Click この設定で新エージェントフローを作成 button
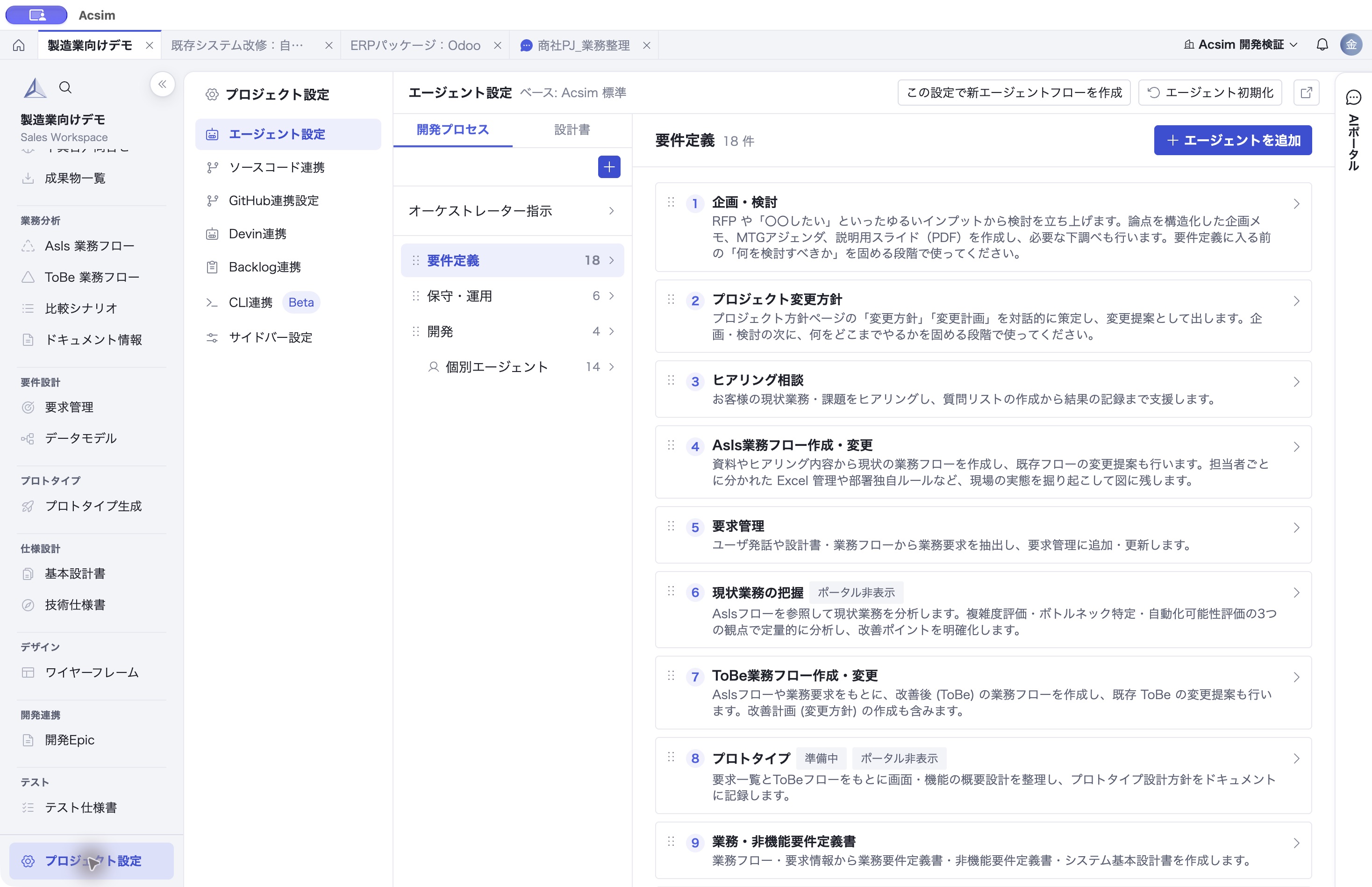Screen dimensions: 1372x887 [x=1014, y=92]
